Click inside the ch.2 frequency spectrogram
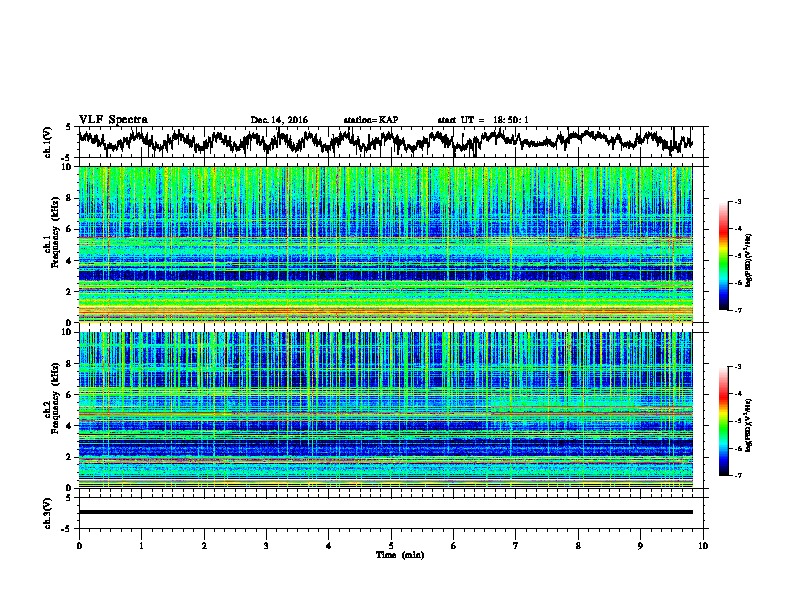The height and width of the screenshot is (612, 792). (385, 410)
